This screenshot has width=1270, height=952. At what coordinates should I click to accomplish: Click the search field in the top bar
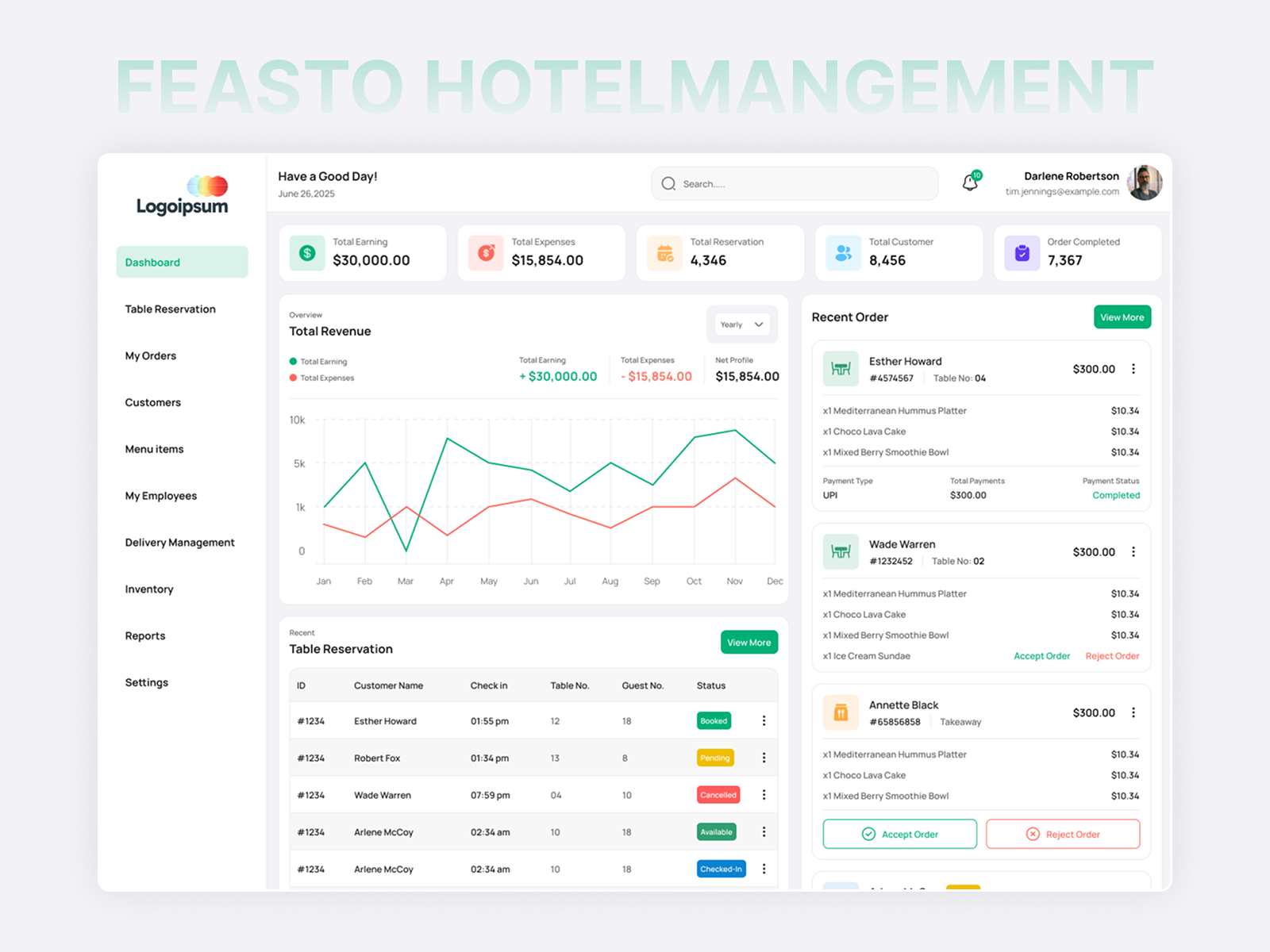[794, 183]
